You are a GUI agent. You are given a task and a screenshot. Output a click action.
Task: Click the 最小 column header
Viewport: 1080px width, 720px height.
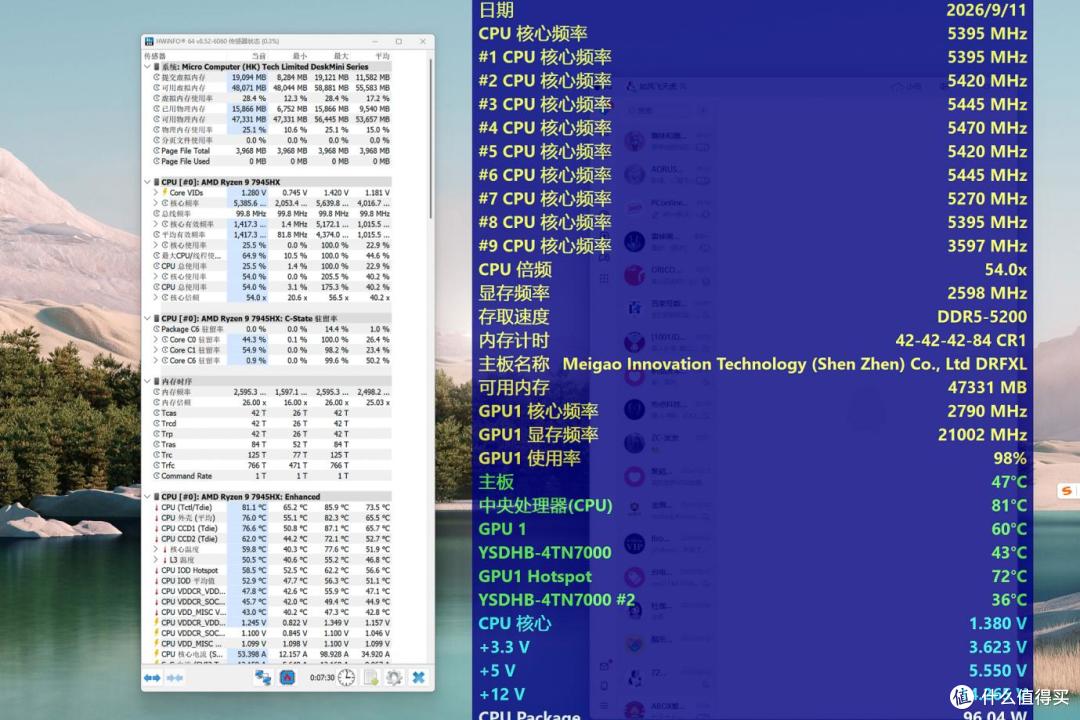pyautogui.click(x=300, y=56)
